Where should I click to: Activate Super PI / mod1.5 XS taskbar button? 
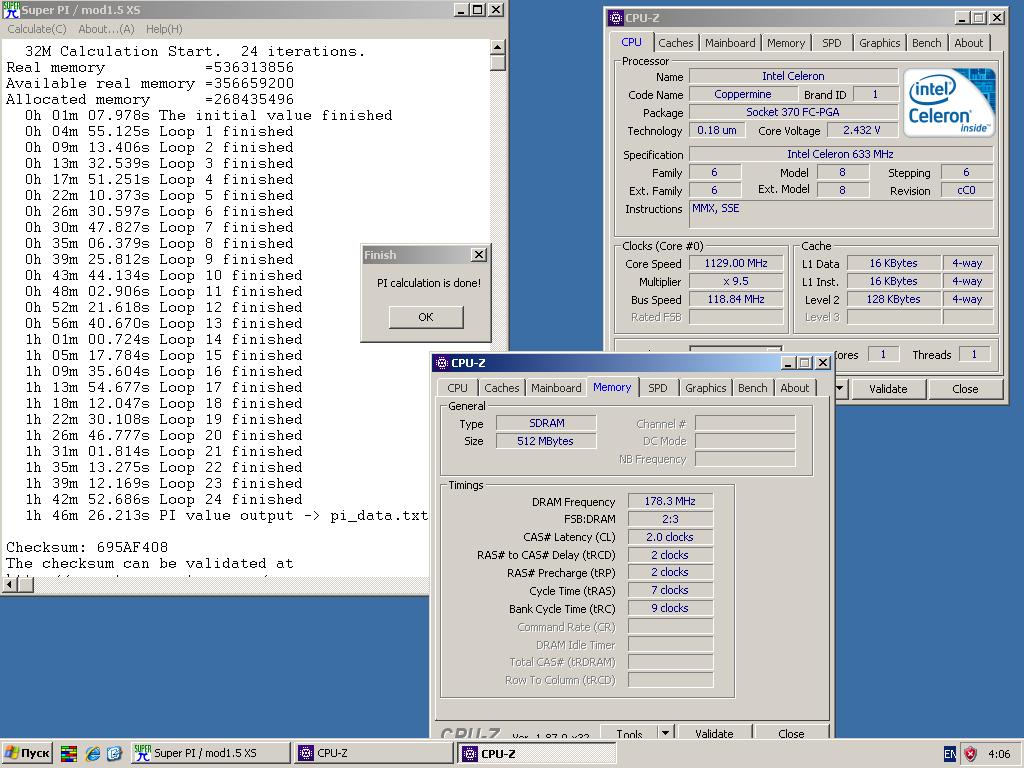click(x=210, y=754)
